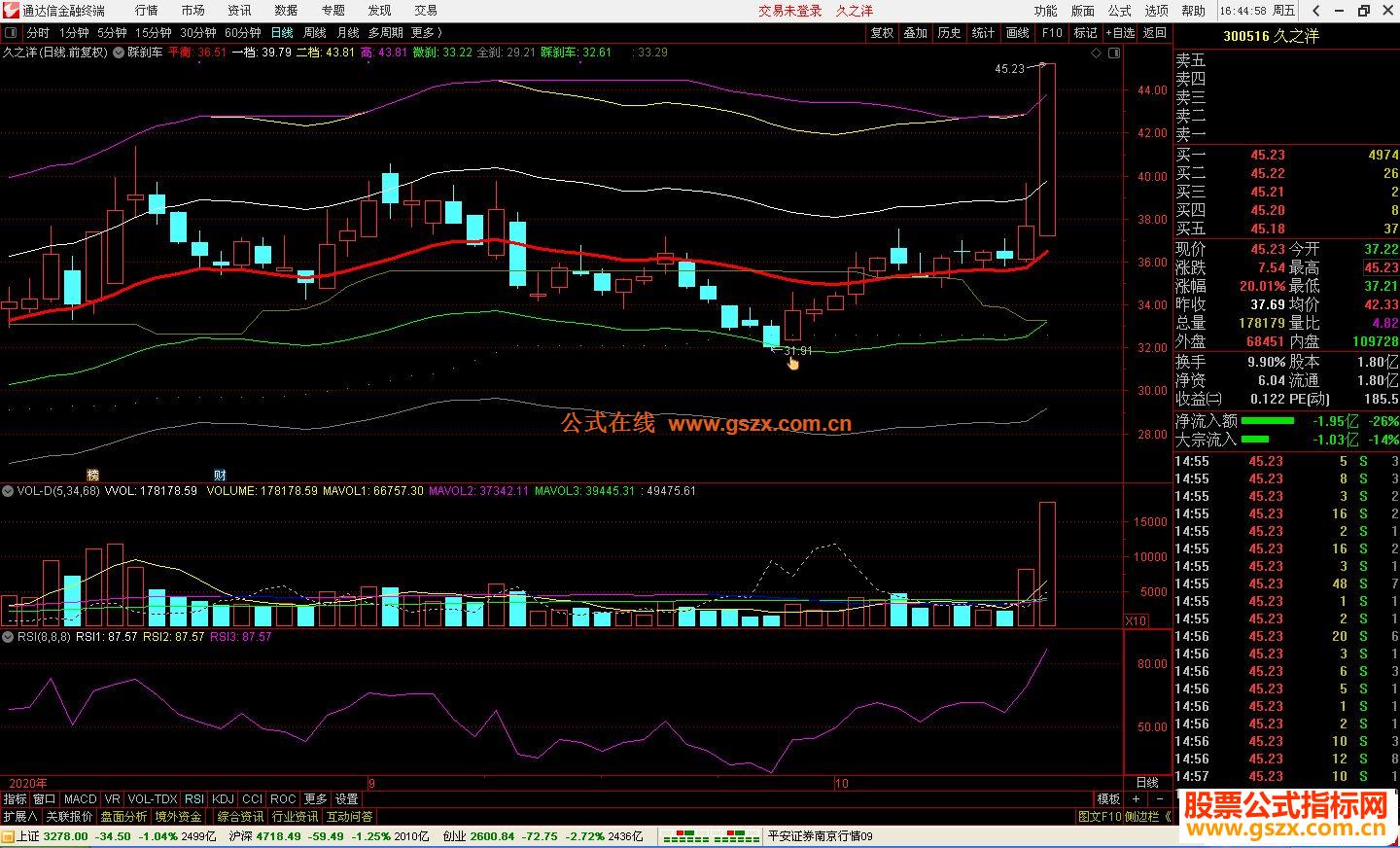Select the 日线 daily period tab
This screenshot has height=848, width=1400.
282,33
